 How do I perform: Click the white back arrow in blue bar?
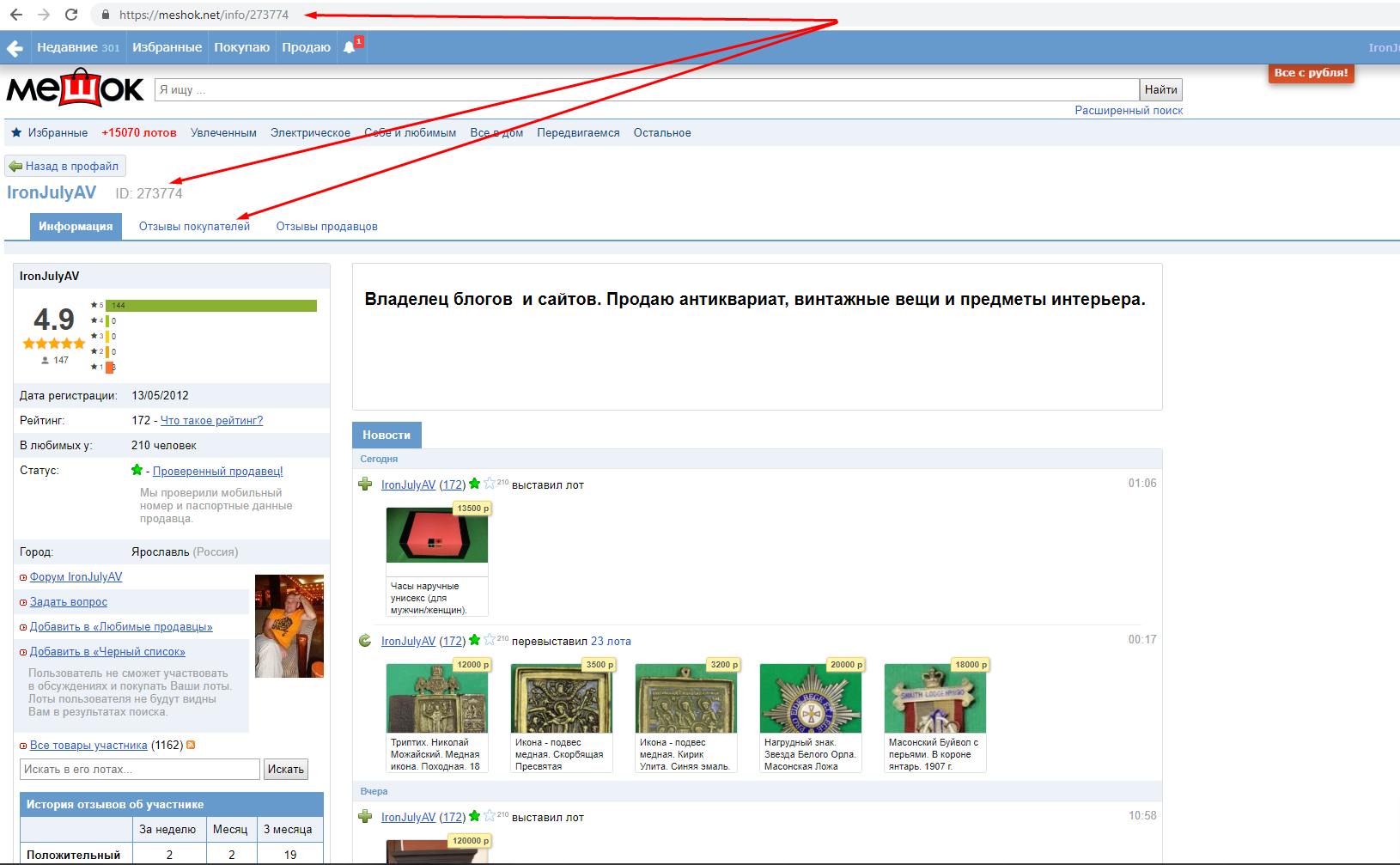[x=15, y=48]
